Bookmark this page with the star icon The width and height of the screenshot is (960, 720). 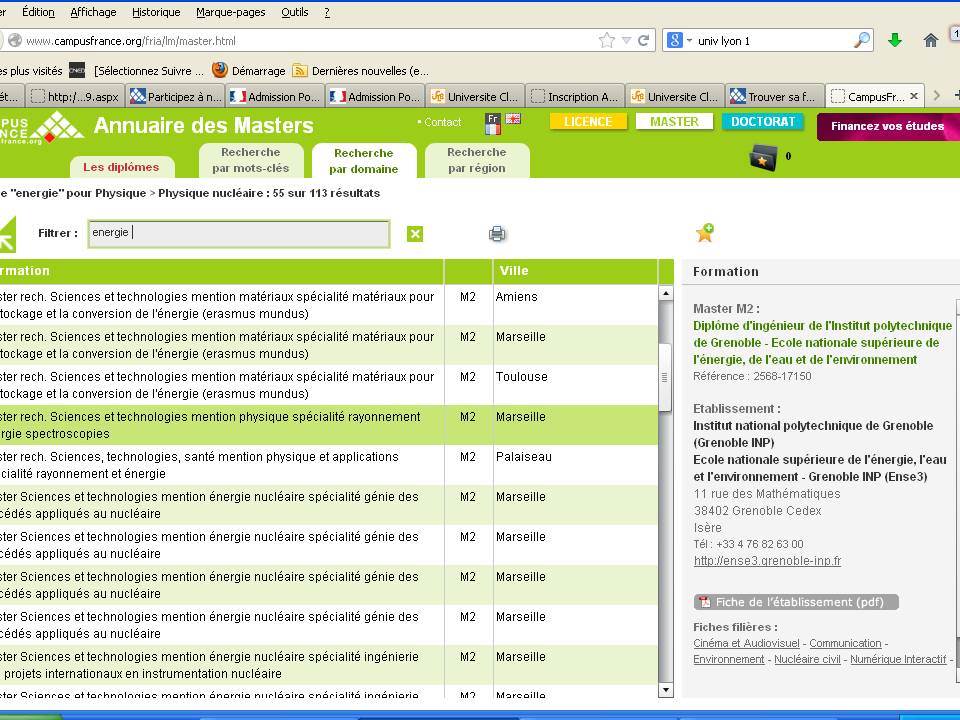(606, 41)
